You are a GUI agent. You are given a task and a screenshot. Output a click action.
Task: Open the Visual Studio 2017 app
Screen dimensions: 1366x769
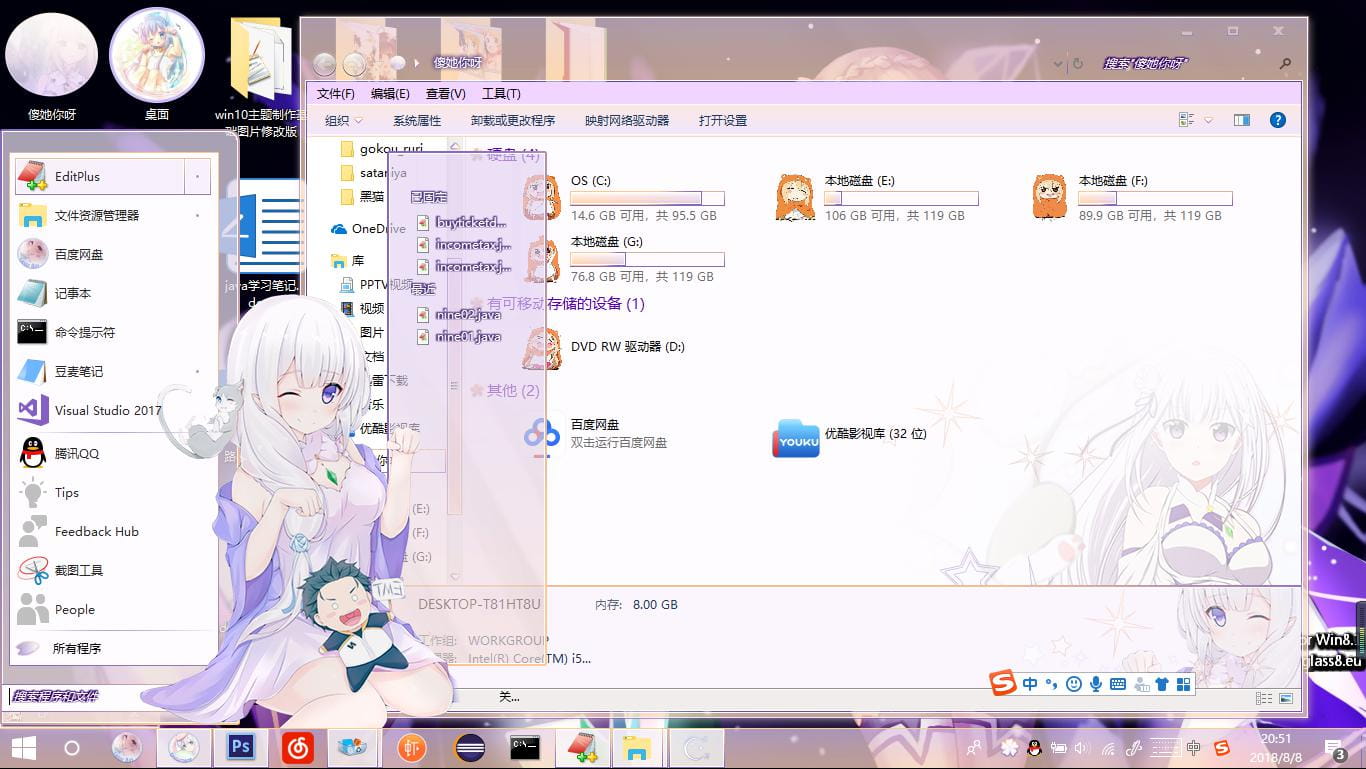point(95,410)
